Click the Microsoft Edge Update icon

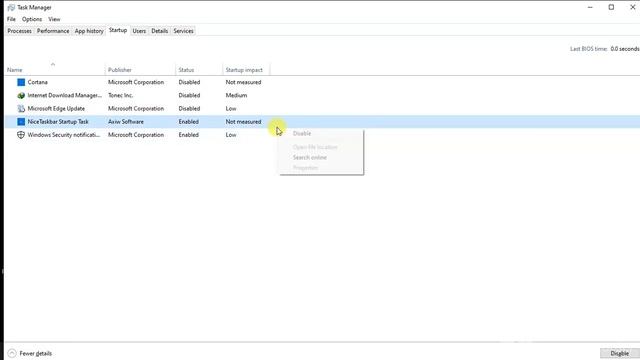tap(21, 109)
